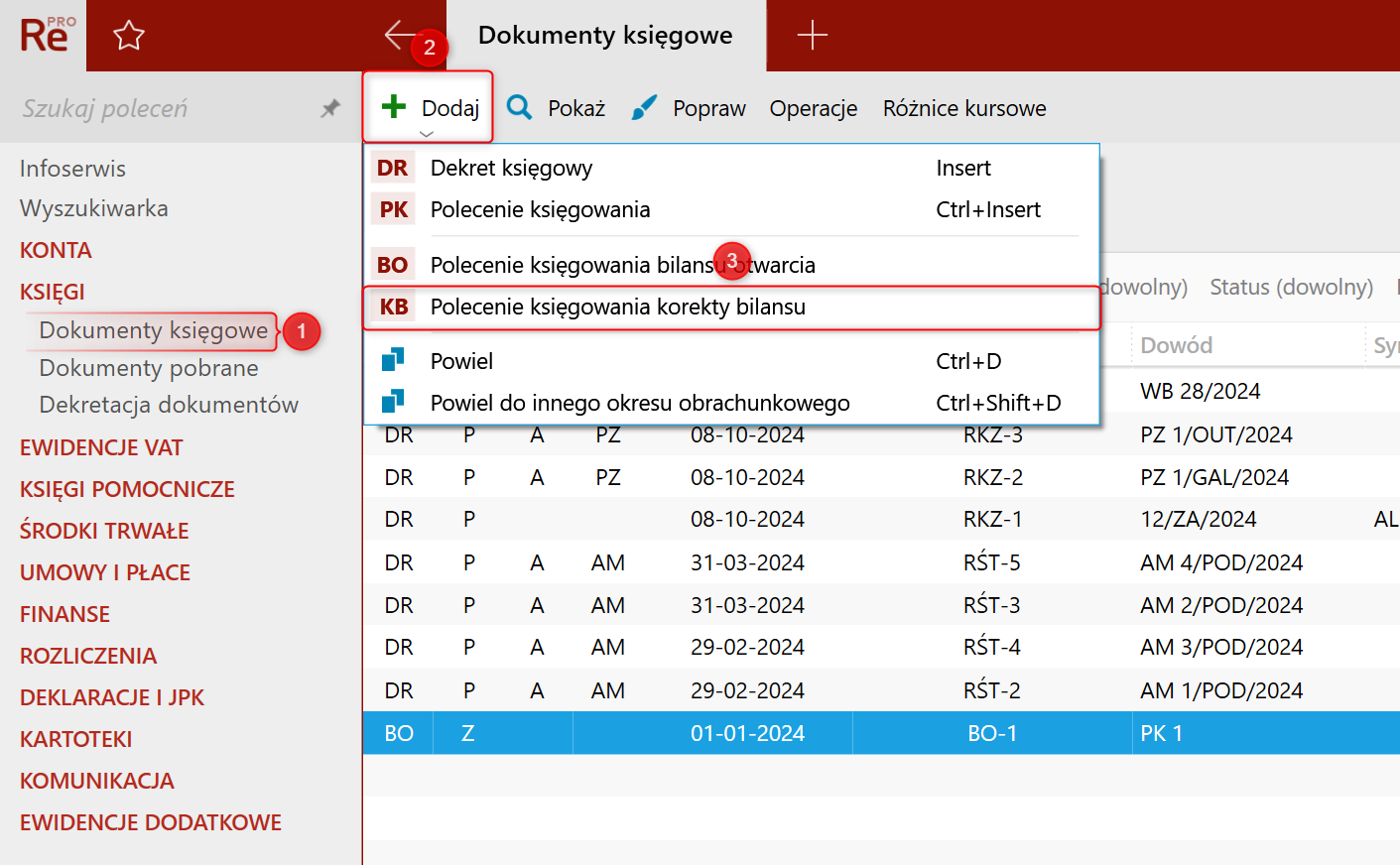
Task: Expand the FINANSE section
Action: tap(64, 614)
